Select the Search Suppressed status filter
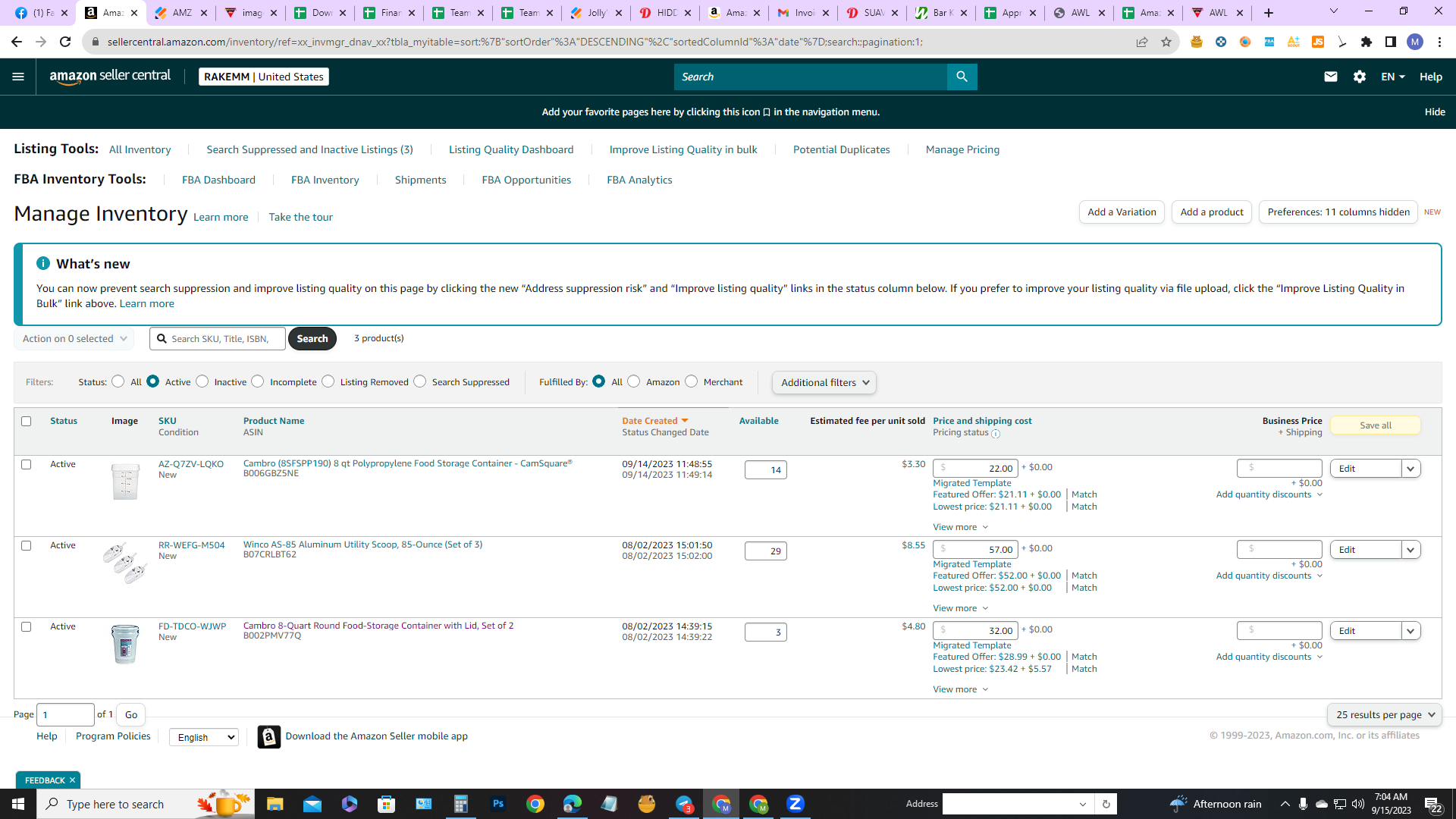The height and width of the screenshot is (819, 1456). coord(420,381)
